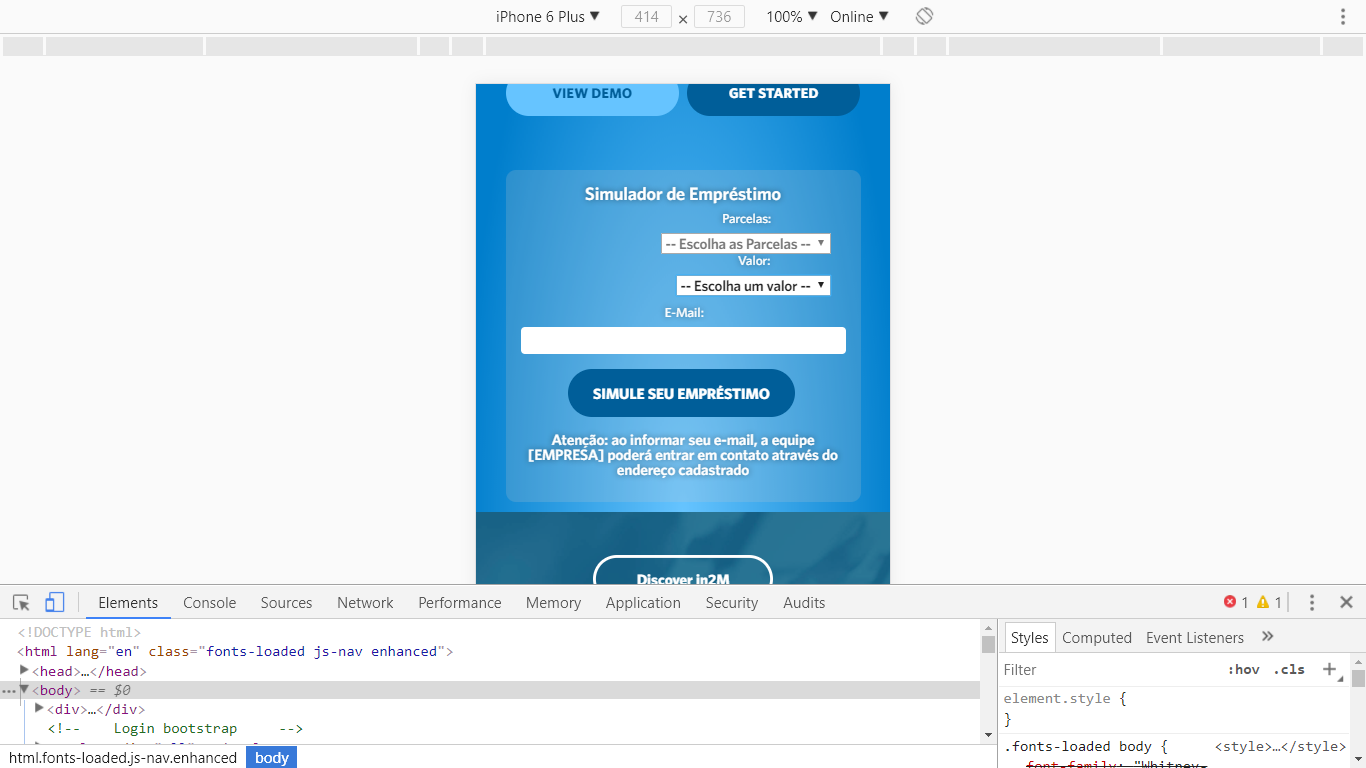Open iPhone 6 Plus device dropdown
Image resolution: width=1366 pixels, height=768 pixels.
[x=548, y=16]
